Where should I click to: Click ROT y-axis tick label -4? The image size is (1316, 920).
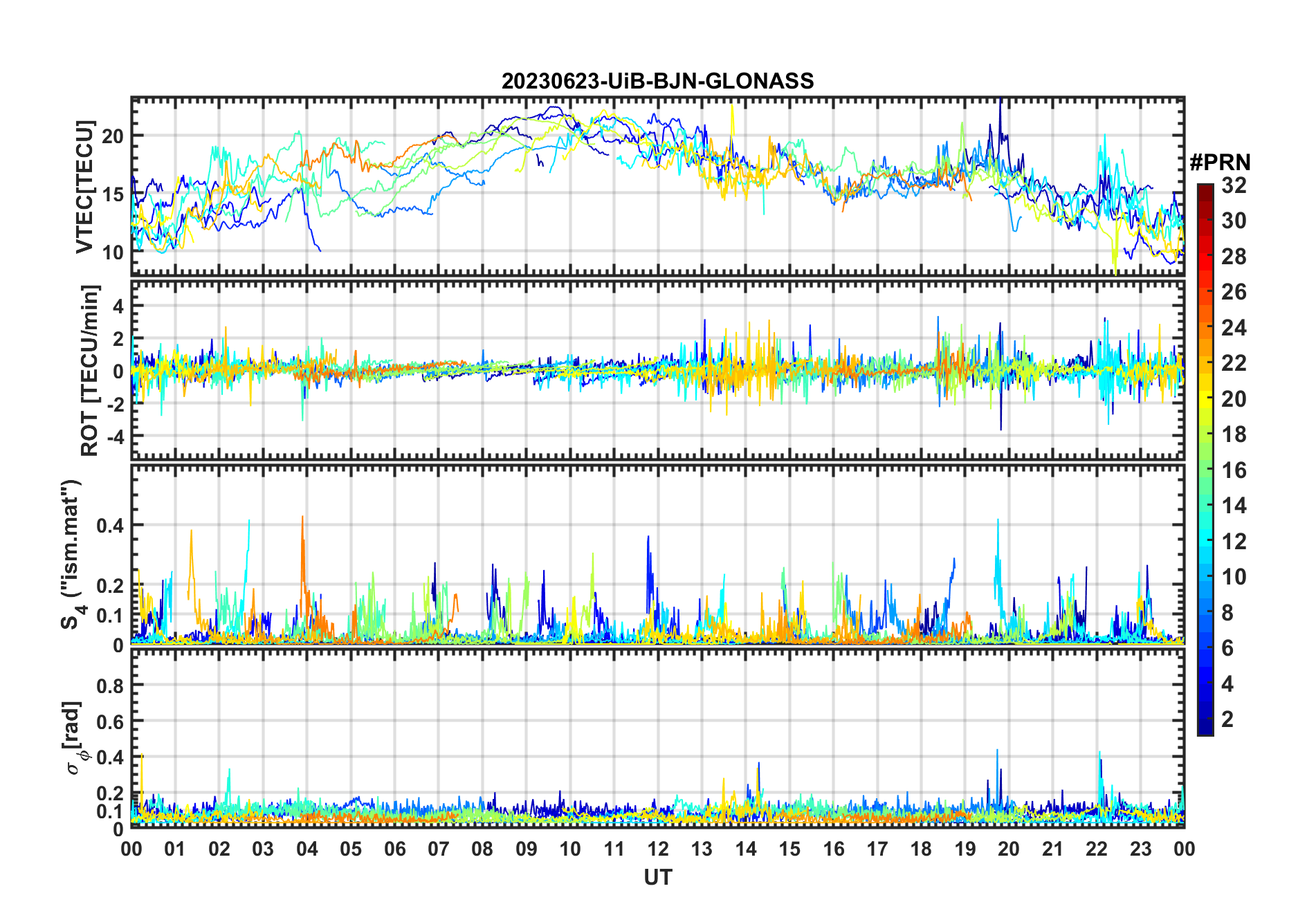(x=114, y=437)
